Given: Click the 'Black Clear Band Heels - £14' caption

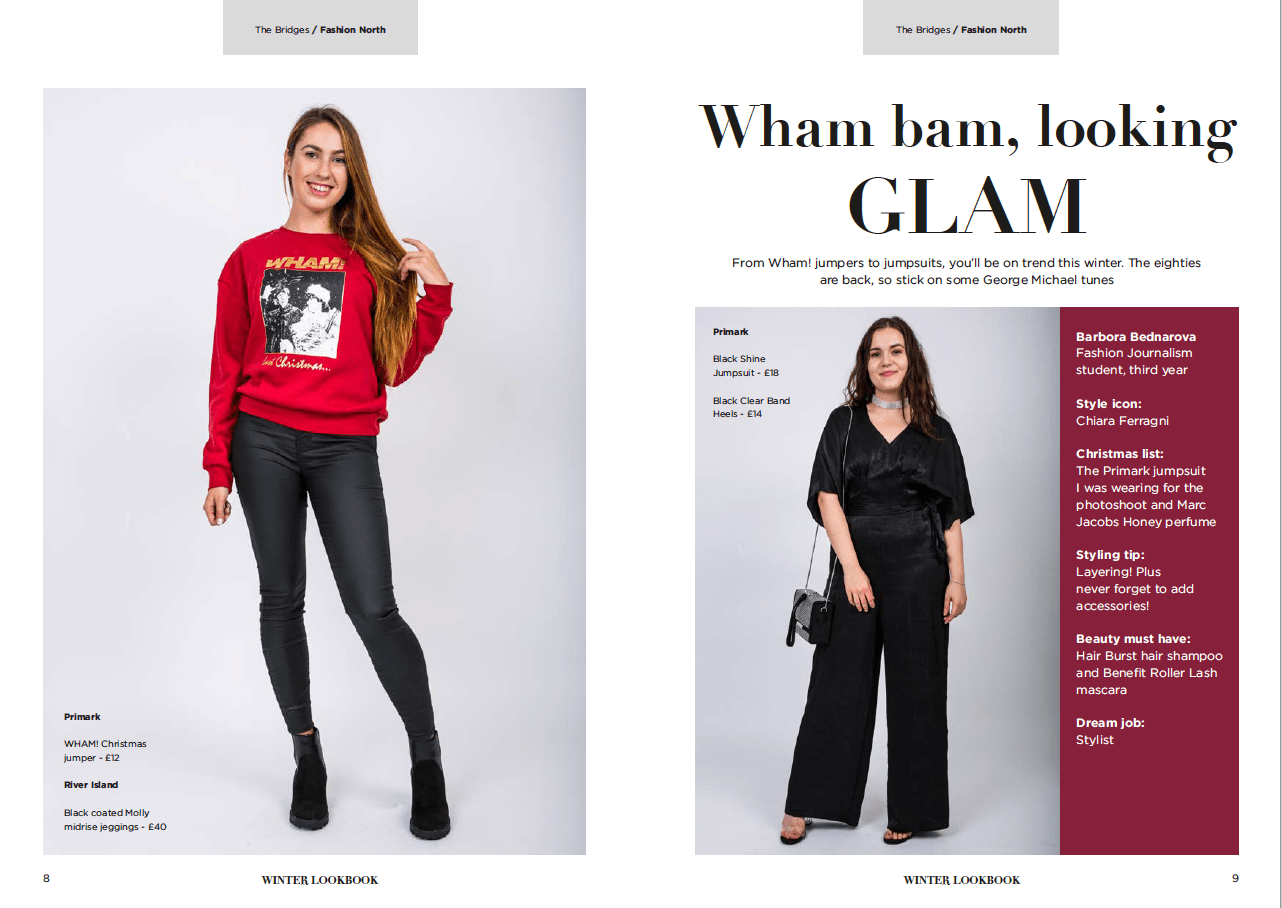Looking at the screenshot, I should (751, 407).
